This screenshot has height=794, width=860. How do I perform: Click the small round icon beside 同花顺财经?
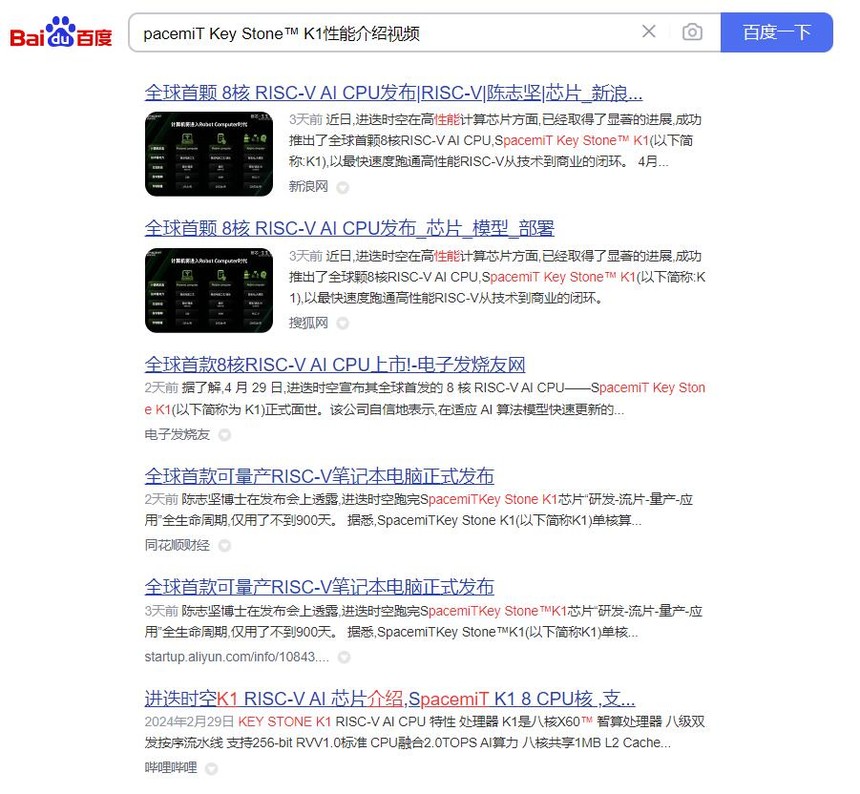pos(224,546)
